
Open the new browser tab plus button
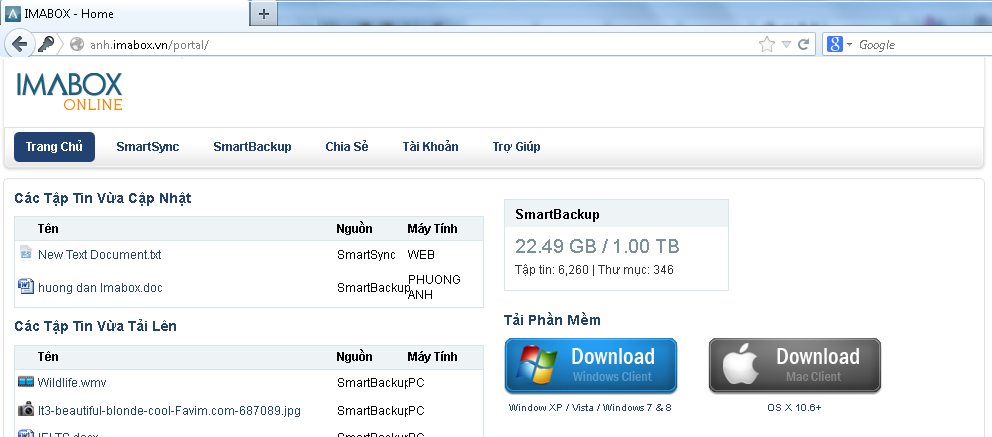tap(264, 14)
